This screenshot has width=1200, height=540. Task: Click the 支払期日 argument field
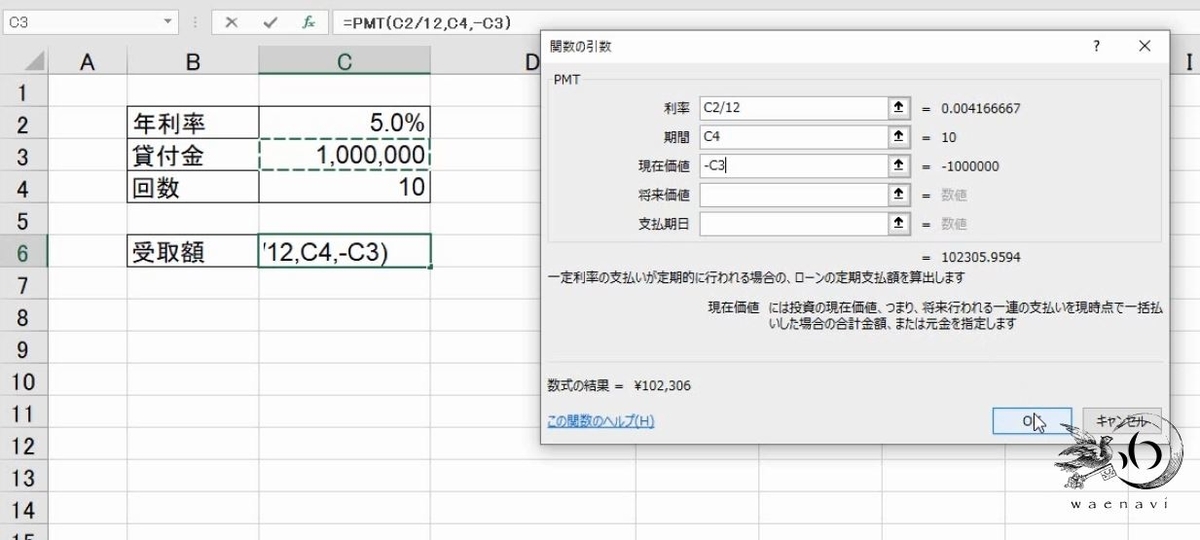tap(794, 224)
